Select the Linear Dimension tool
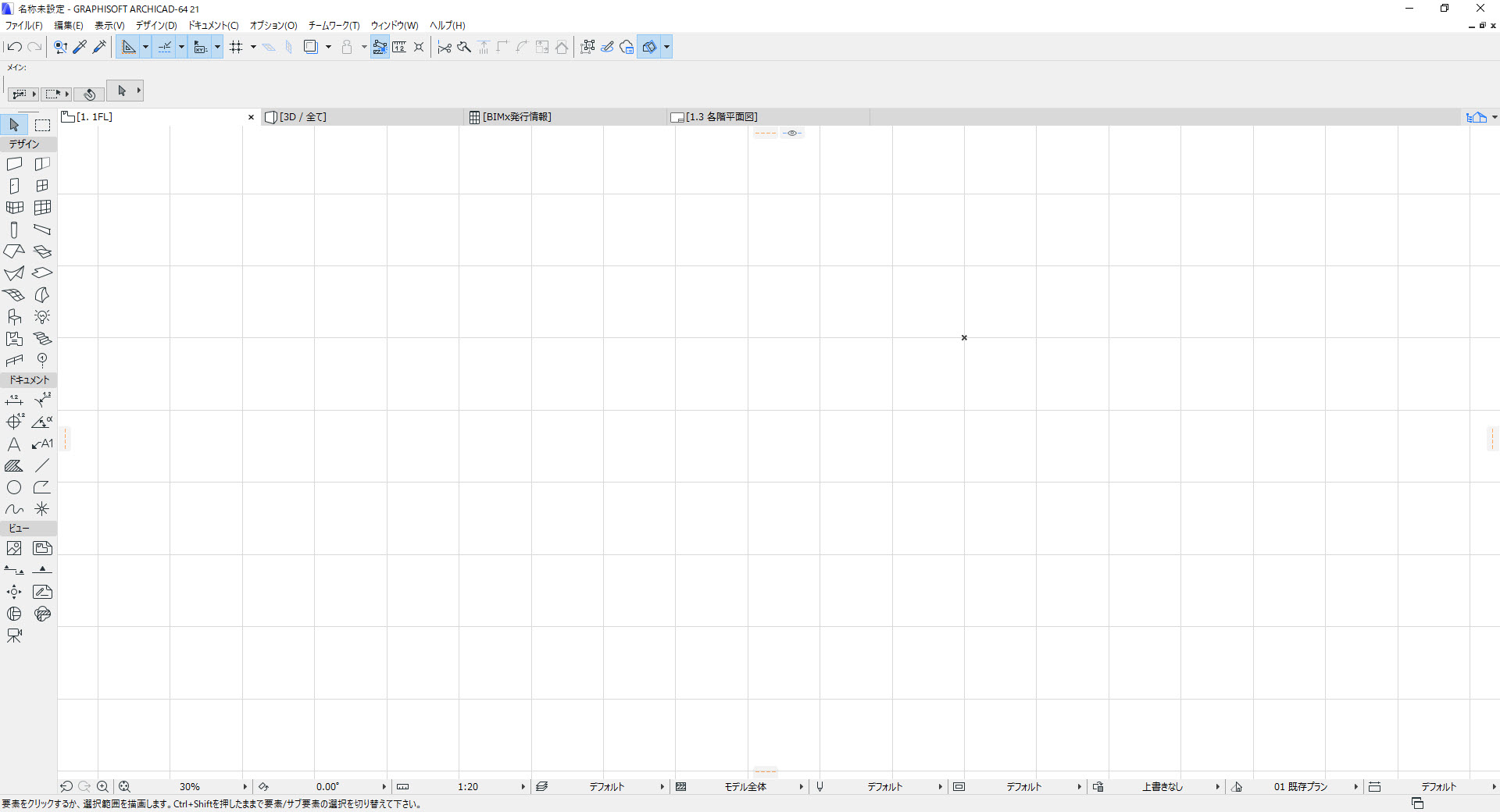 (14, 400)
